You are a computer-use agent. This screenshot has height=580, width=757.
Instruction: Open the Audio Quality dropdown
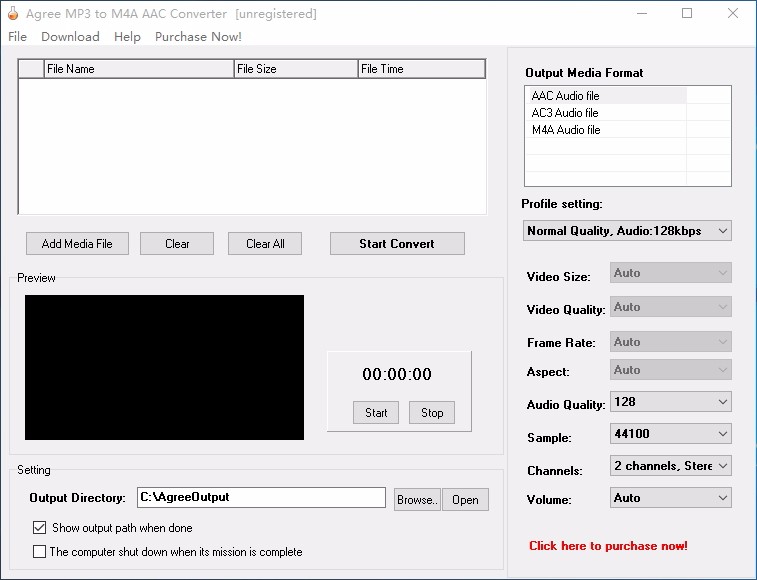(x=671, y=401)
